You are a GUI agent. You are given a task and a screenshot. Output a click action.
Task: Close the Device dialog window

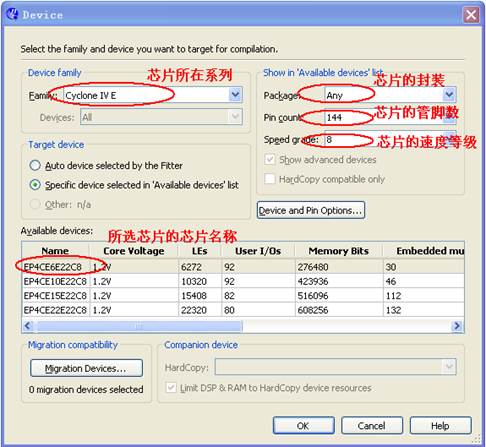[x=471, y=15]
